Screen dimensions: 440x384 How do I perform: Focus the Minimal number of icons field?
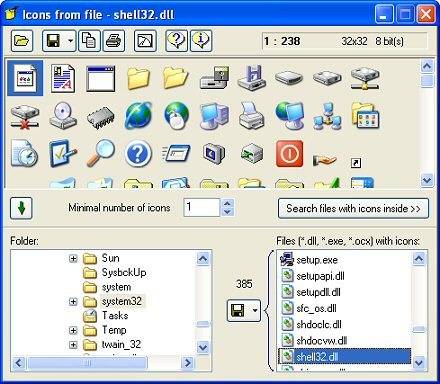[201, 207]
